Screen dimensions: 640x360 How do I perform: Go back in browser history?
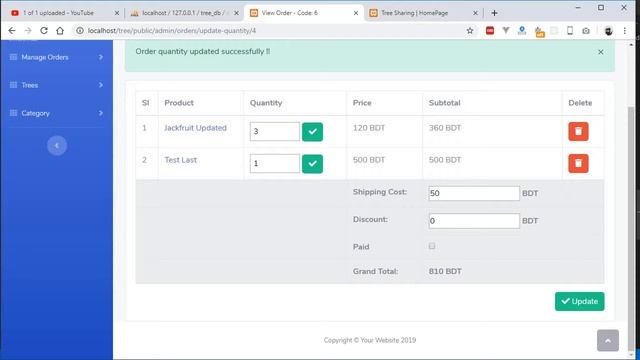[x=12, y=31]
